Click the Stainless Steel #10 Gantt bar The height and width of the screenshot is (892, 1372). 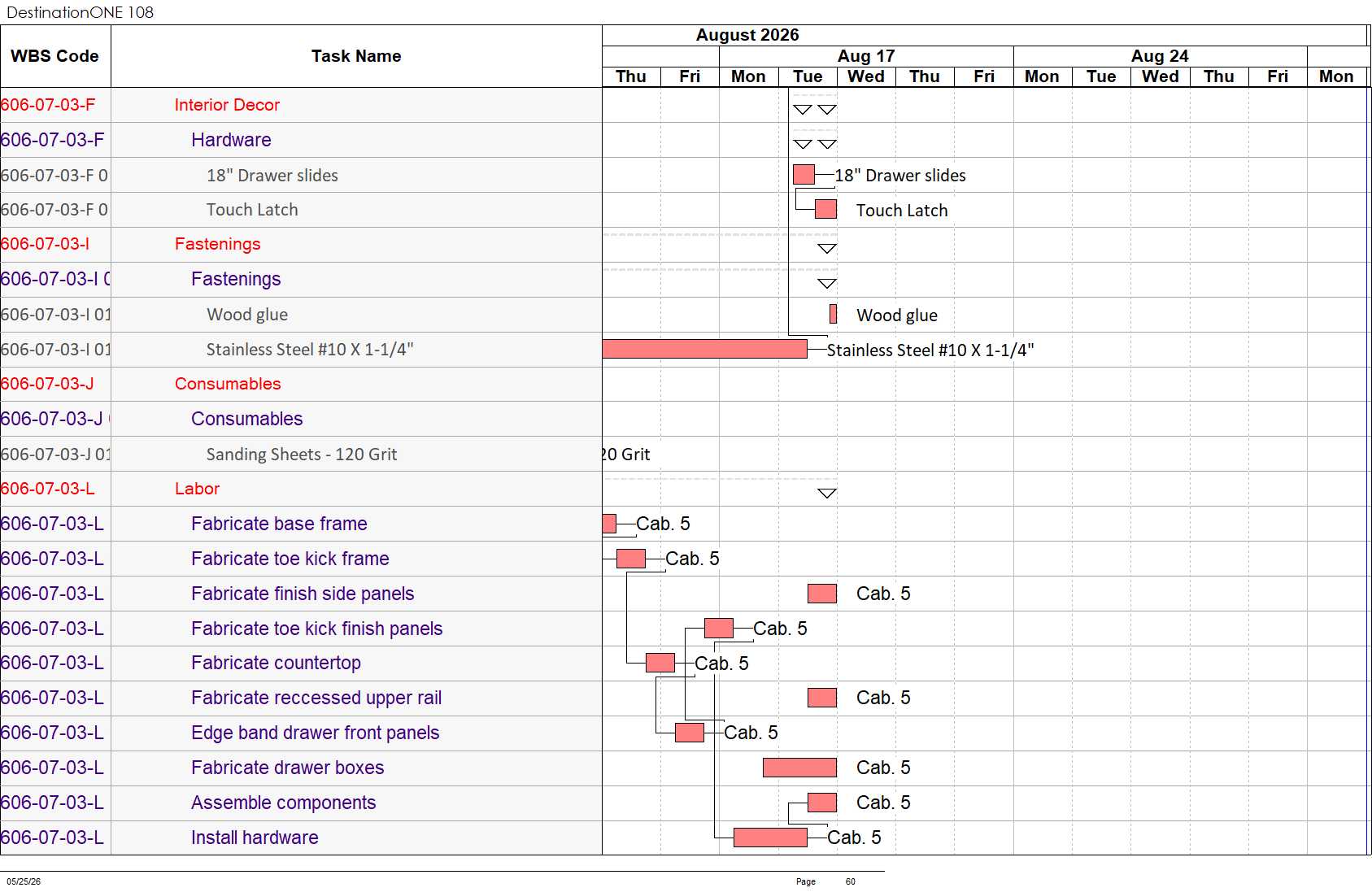point(704,349)
